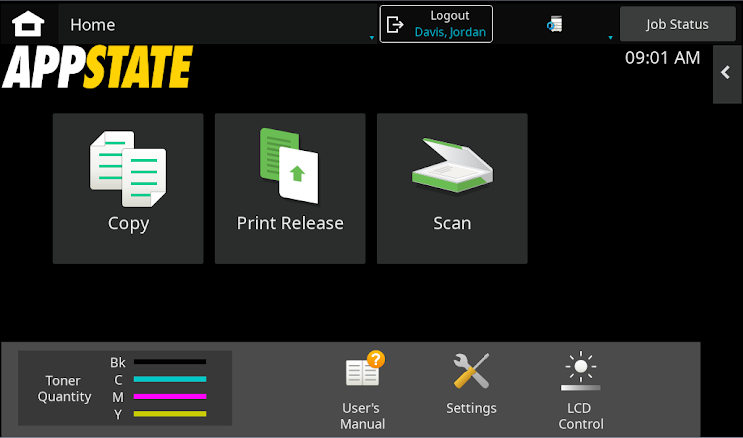Expand the Home title dropdown arrow
This screenshot has height=438, width=743.
372,37
